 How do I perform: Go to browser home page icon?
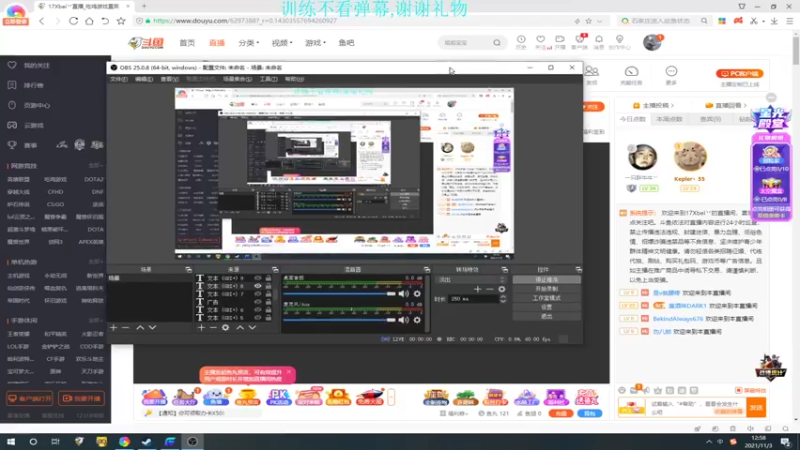tap(89, 21)
